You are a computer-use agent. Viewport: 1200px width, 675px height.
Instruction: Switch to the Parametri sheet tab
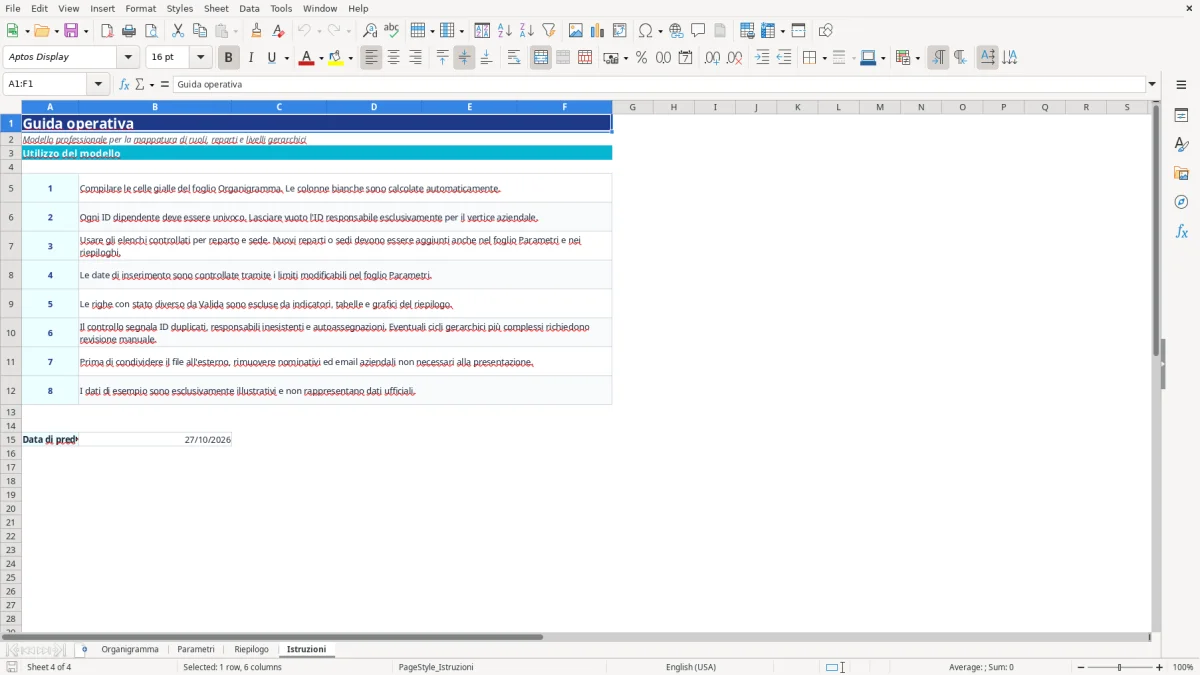pyautogui.click(x=196, y=649)
